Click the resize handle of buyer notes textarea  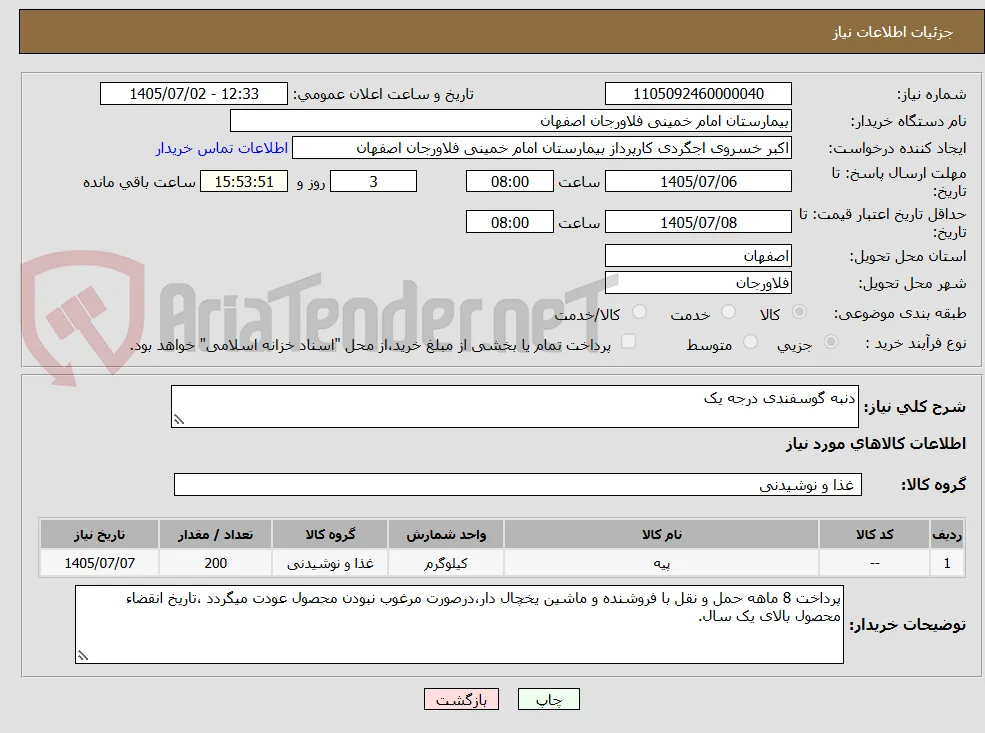coord(82,656)
